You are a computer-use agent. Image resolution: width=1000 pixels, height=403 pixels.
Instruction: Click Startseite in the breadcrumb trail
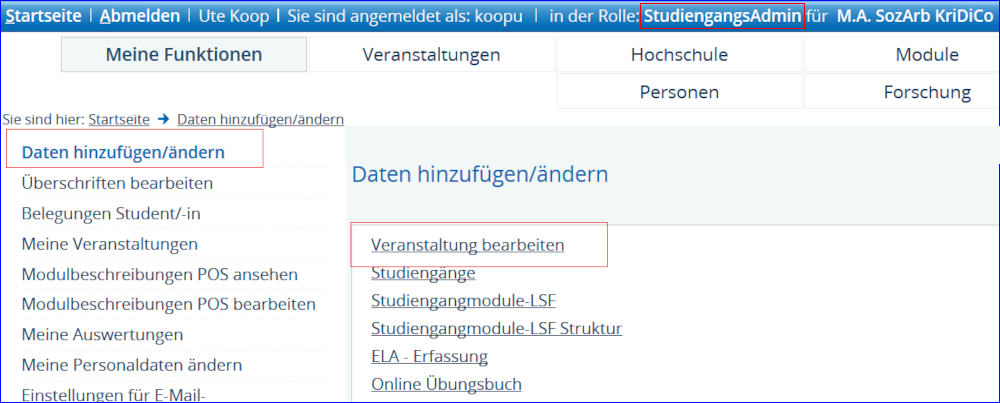(x=119, y=120)
